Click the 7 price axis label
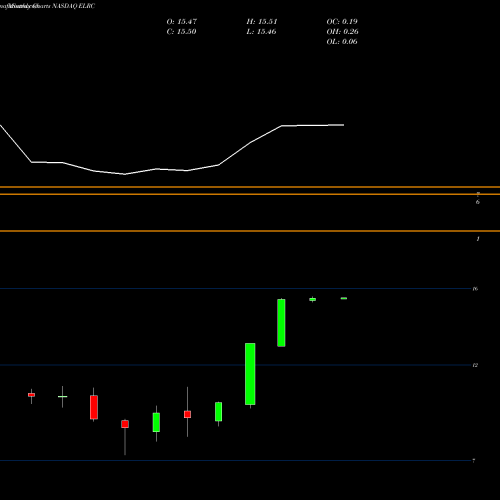The height and width of the screenshot is (500, 500). [474, 461]
